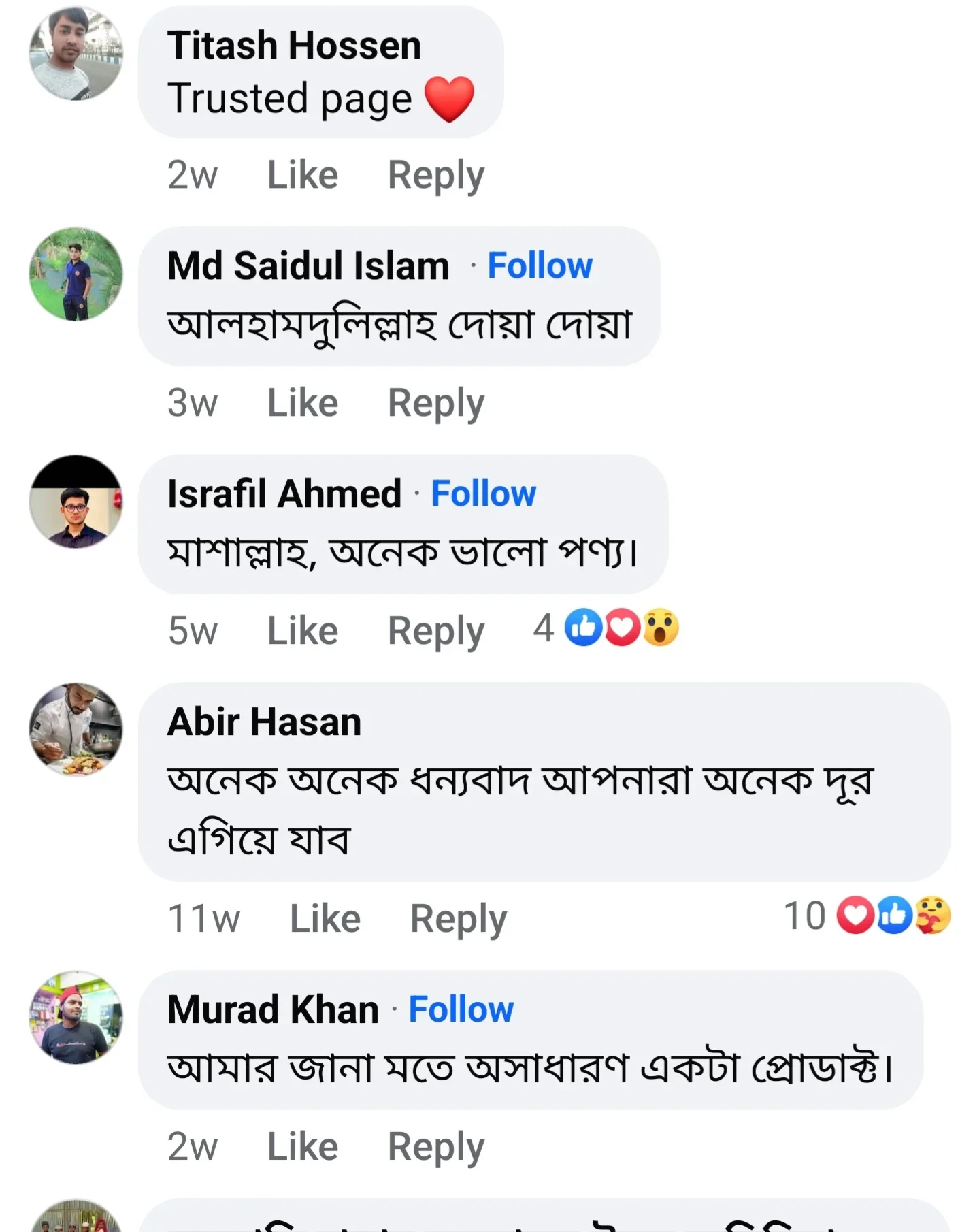Like Titash Hossen's comment

click(x=301, y=174)
